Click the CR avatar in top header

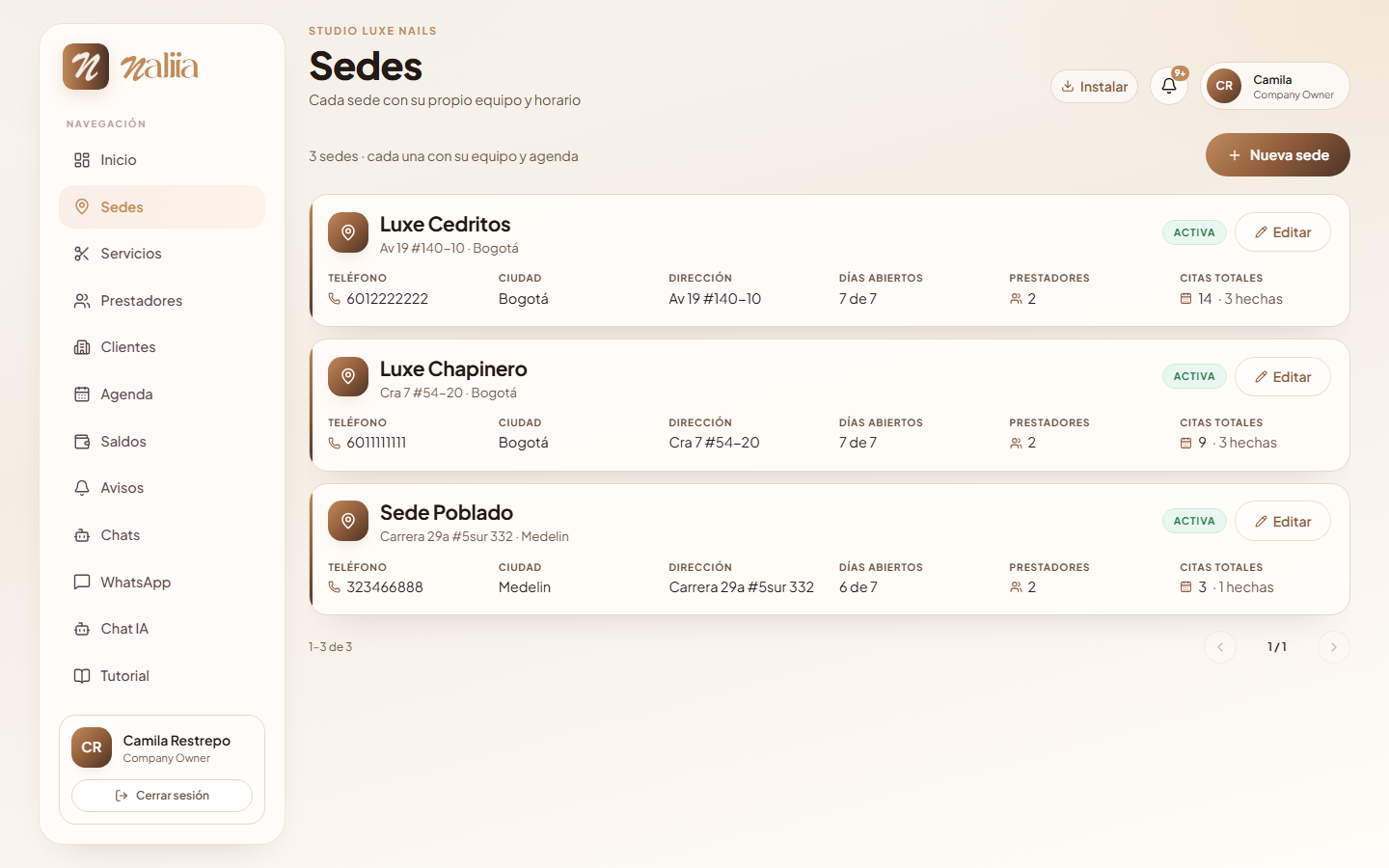pos(1224,86)
